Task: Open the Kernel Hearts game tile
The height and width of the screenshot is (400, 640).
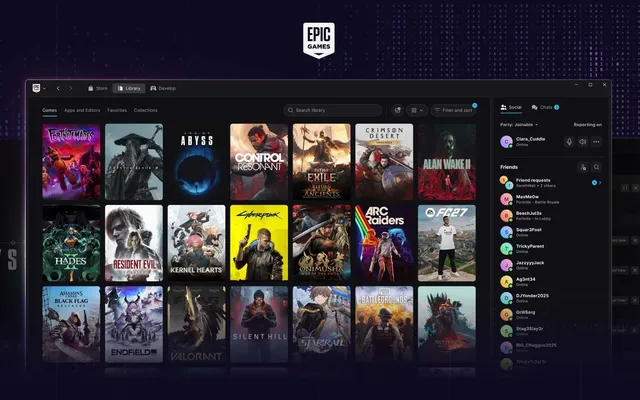Action: click(x=196, y=243)
